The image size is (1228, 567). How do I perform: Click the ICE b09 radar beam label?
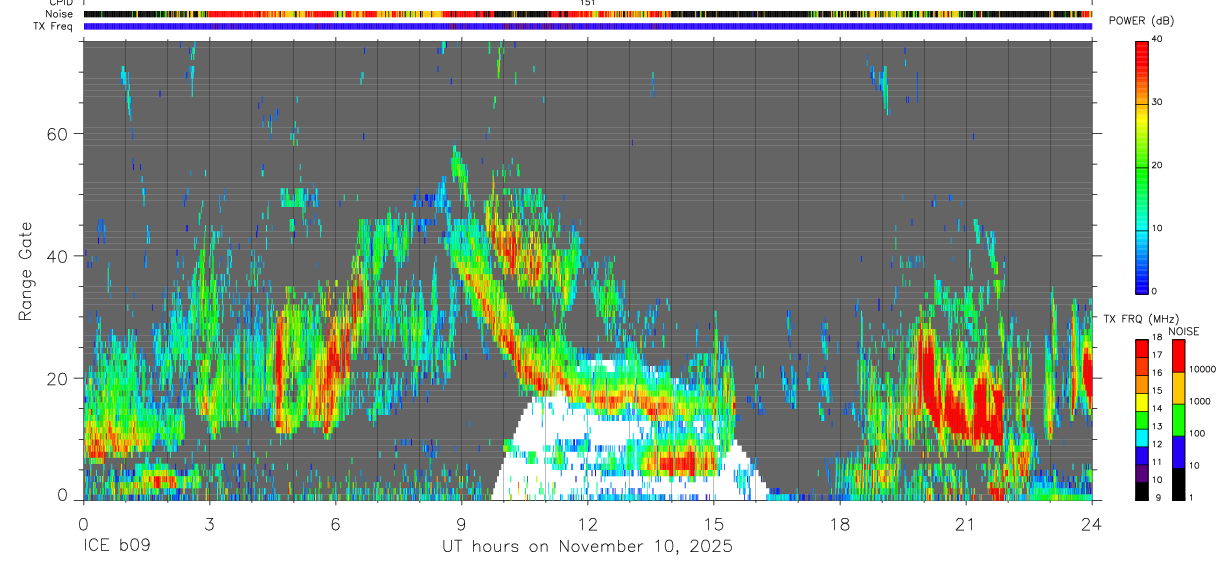118,547
